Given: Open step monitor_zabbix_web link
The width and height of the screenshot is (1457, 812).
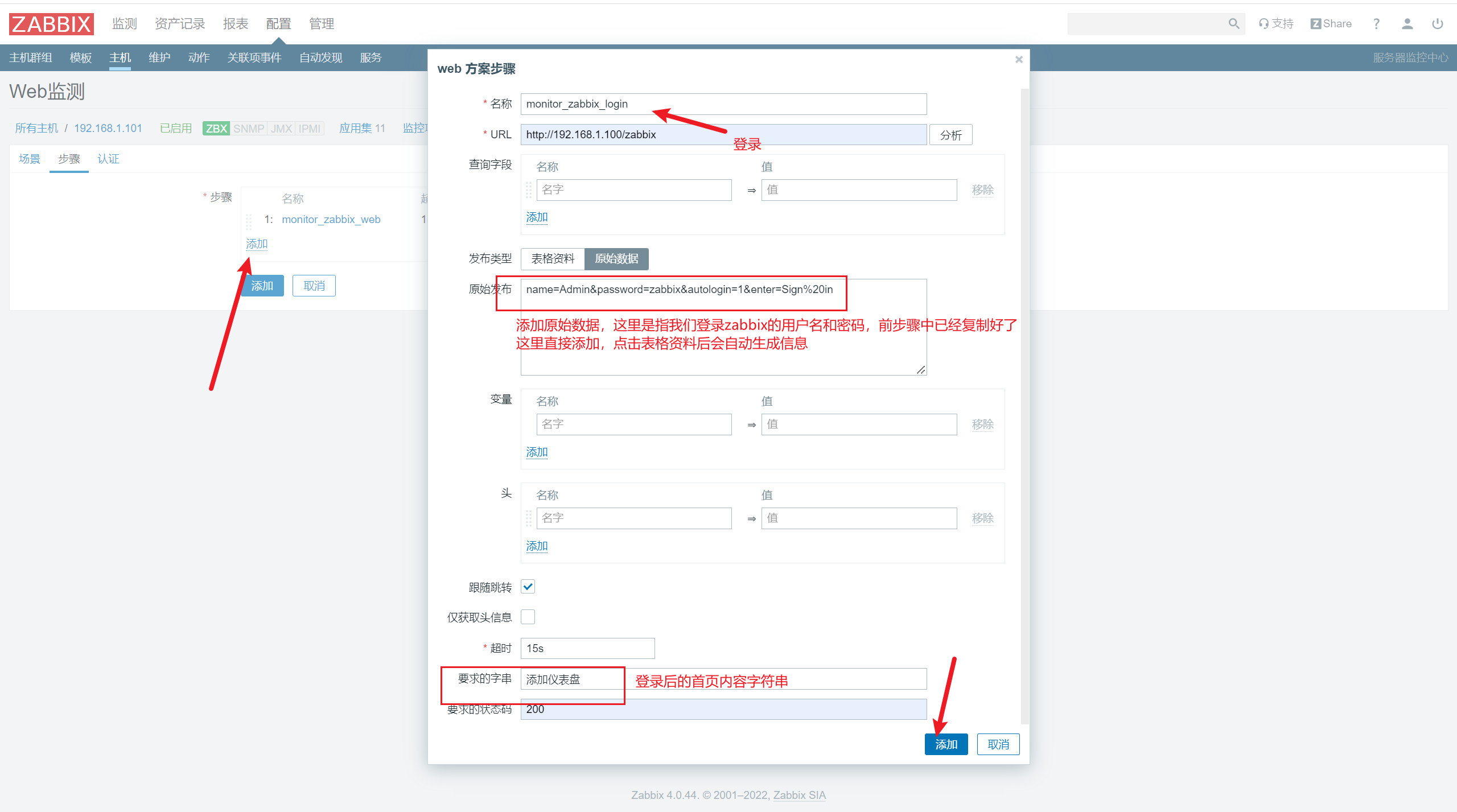Looking at the screenshot, I should tap(331, 220).
